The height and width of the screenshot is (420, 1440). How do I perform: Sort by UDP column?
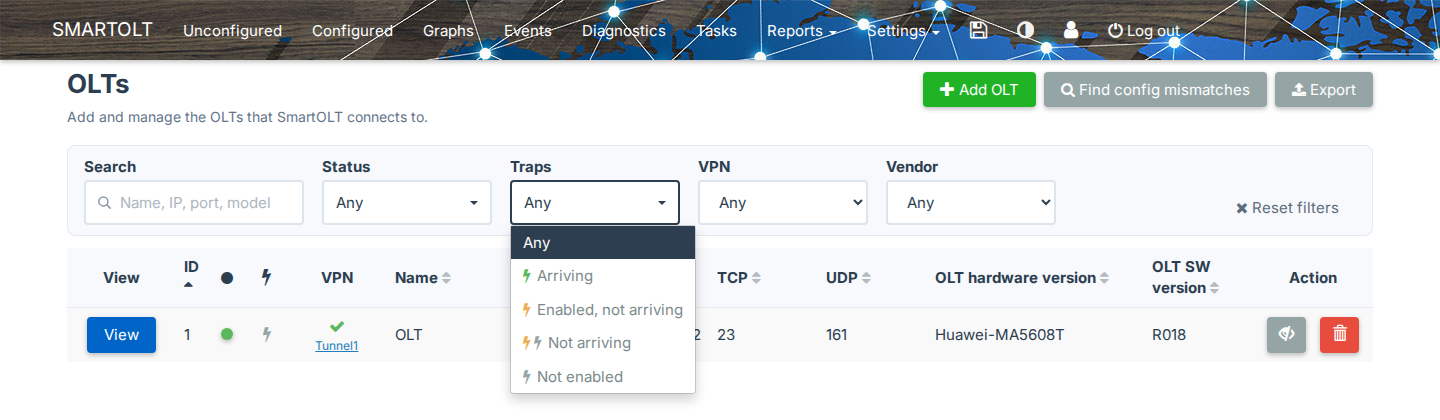[x=849, y=278]
